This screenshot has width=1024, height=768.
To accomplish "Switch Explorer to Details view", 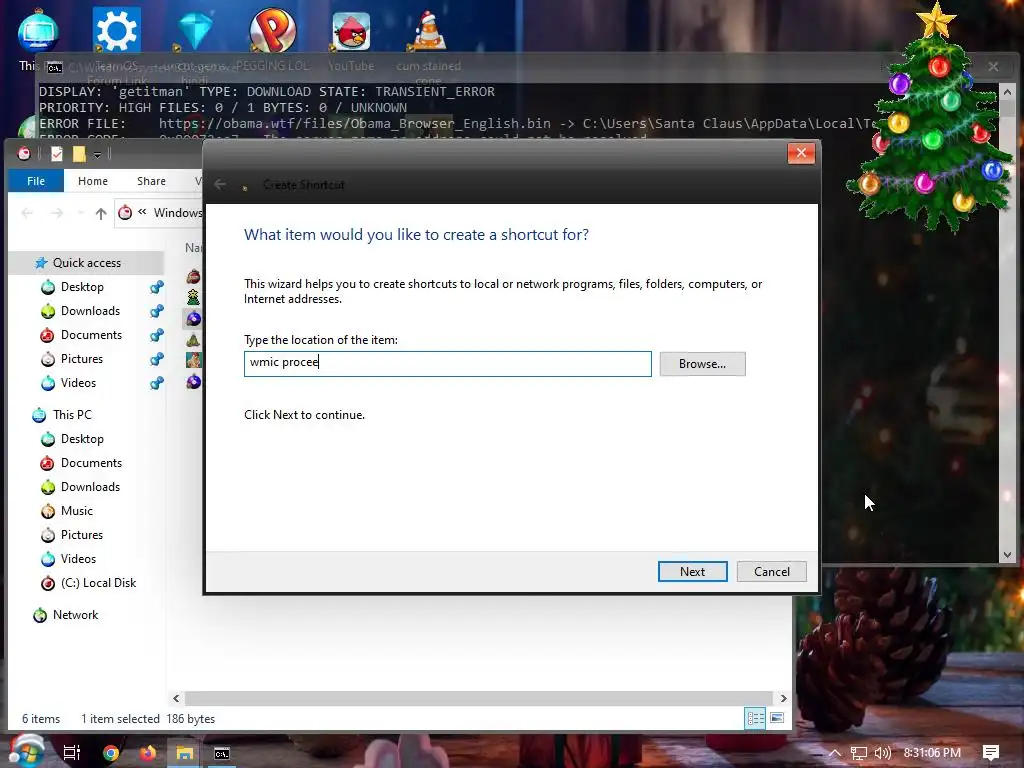I will pyautogui.click(x=755, y=718).
